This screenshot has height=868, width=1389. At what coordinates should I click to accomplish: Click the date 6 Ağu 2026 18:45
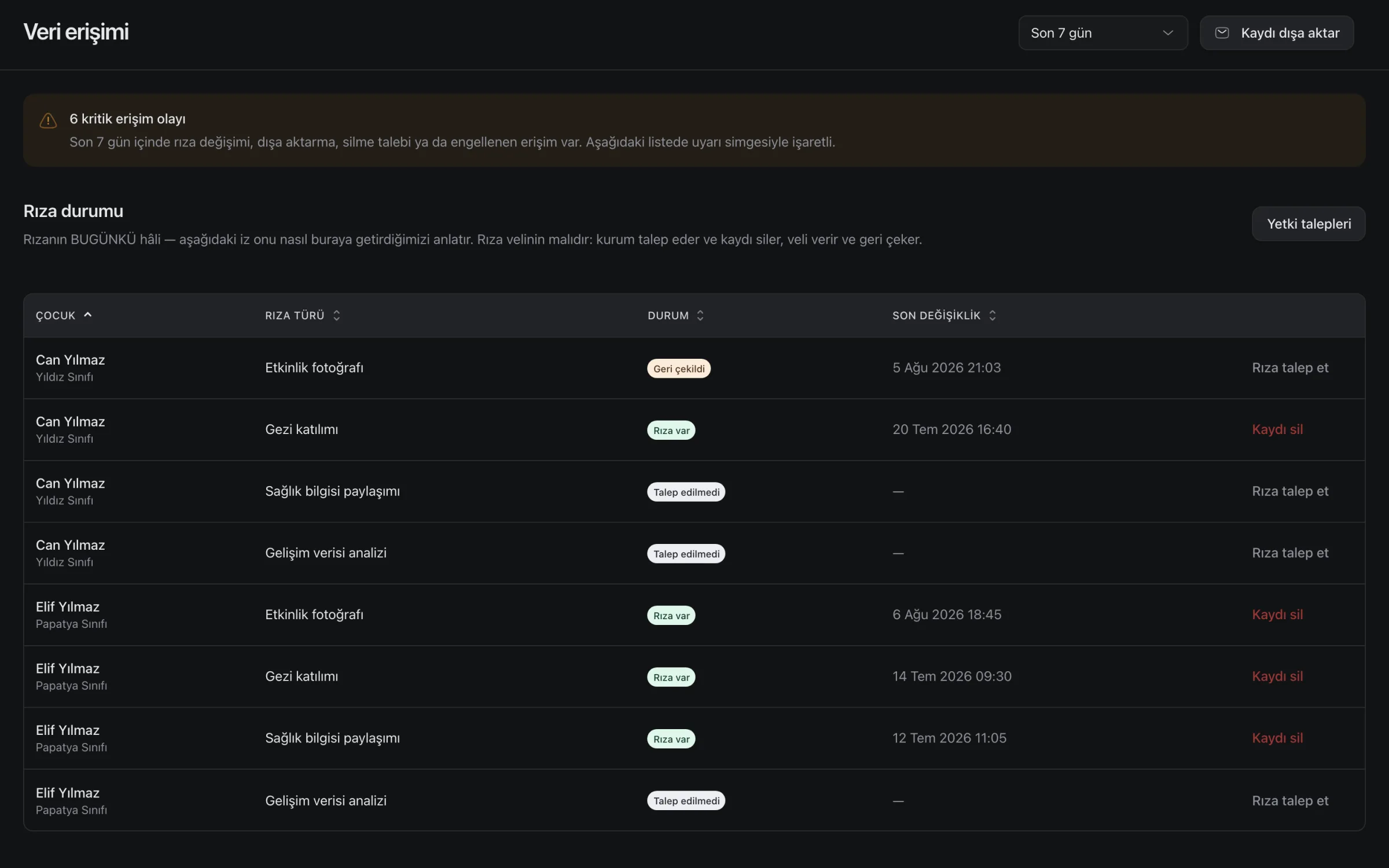947,615
